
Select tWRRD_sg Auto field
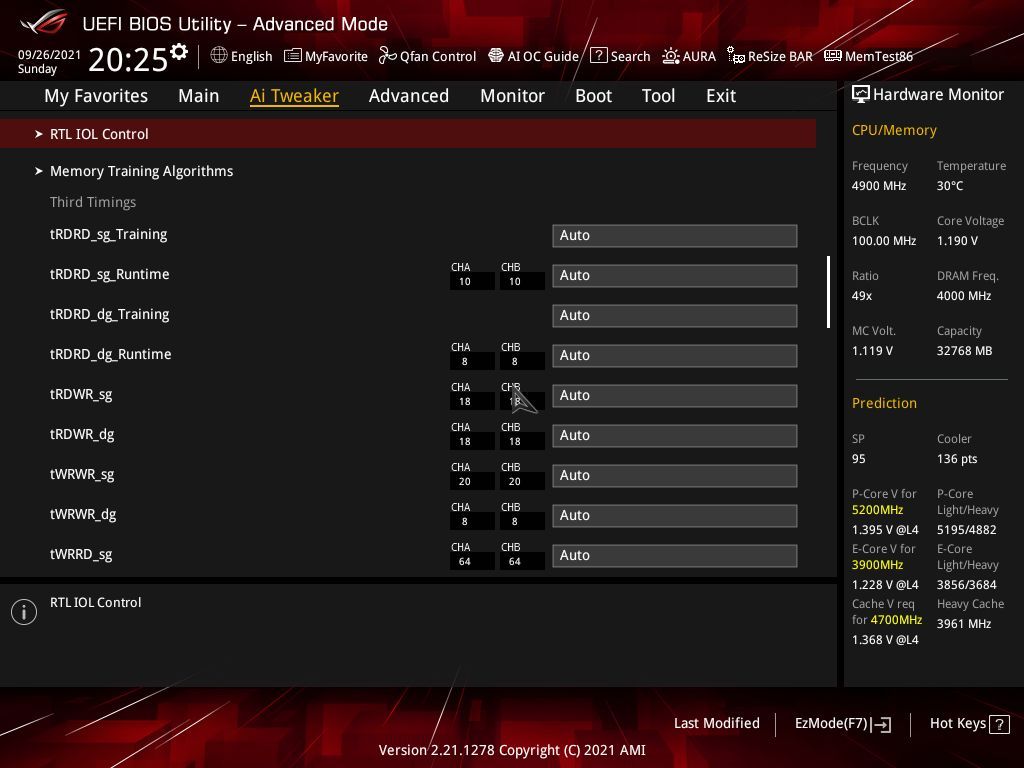(675, 556)
